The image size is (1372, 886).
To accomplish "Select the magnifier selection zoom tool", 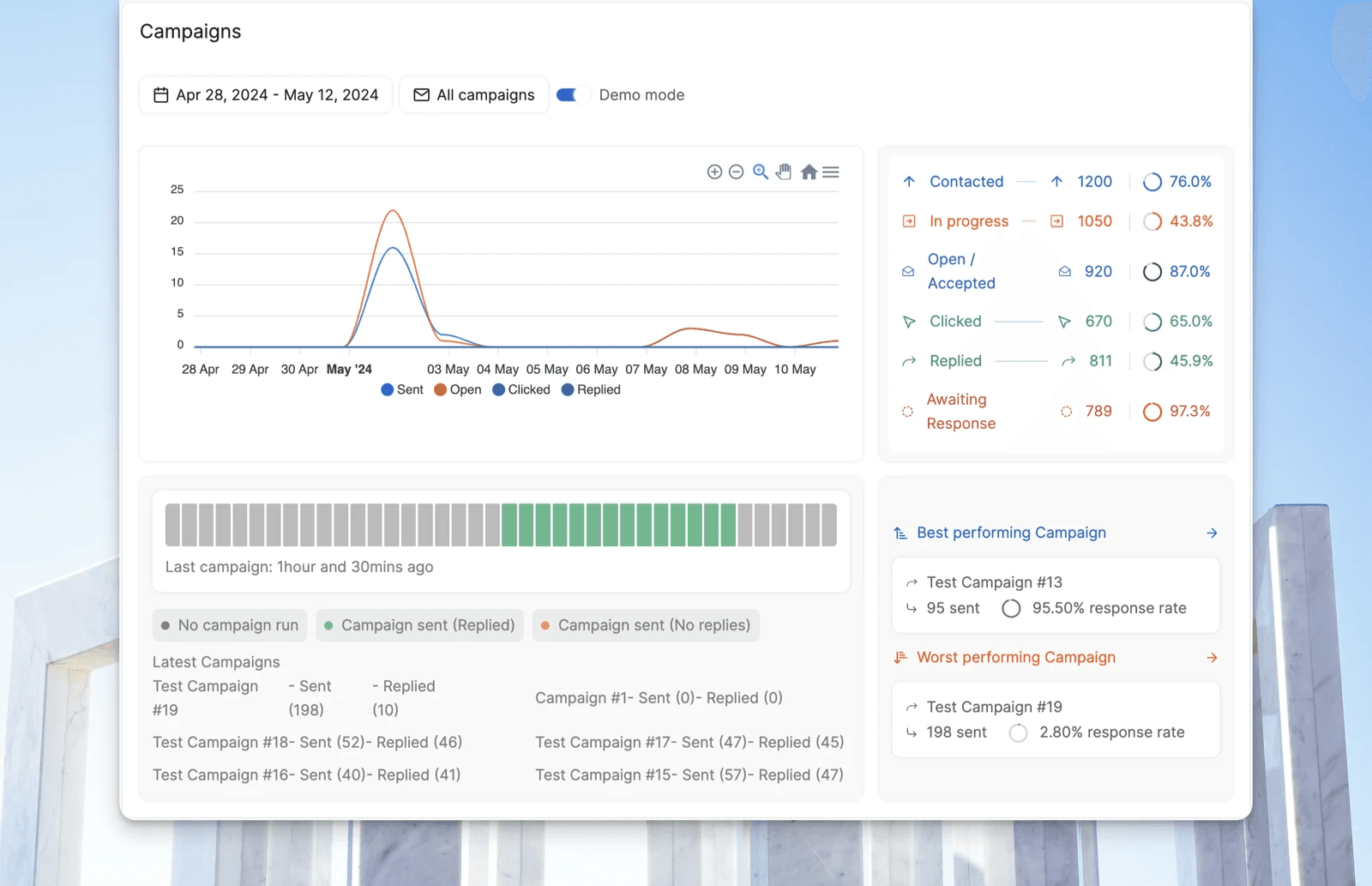I will 760,172.
